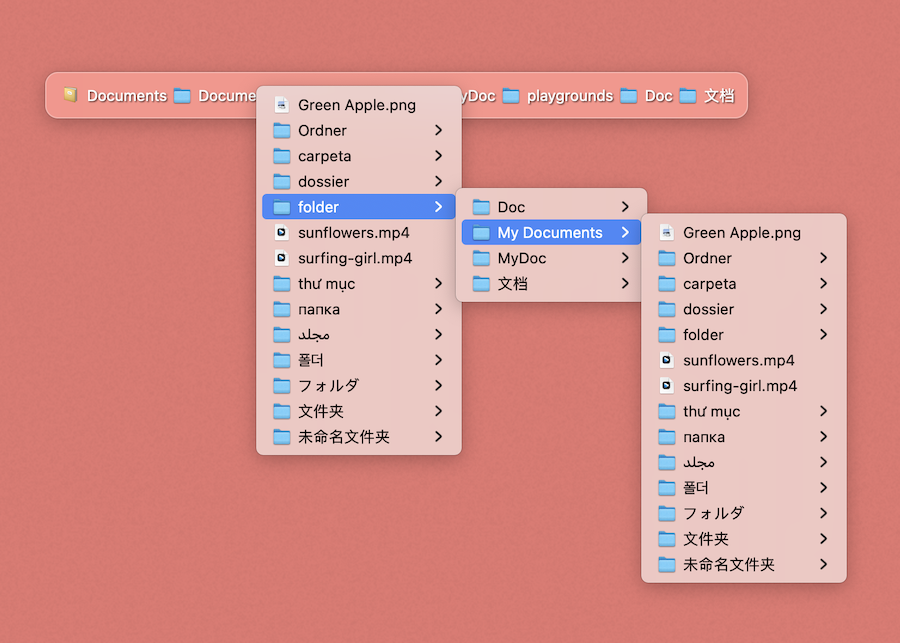
Task: Open Green Apple.png from the rightmost submenu
Action: pyautogui.click(x=741, y=233)
